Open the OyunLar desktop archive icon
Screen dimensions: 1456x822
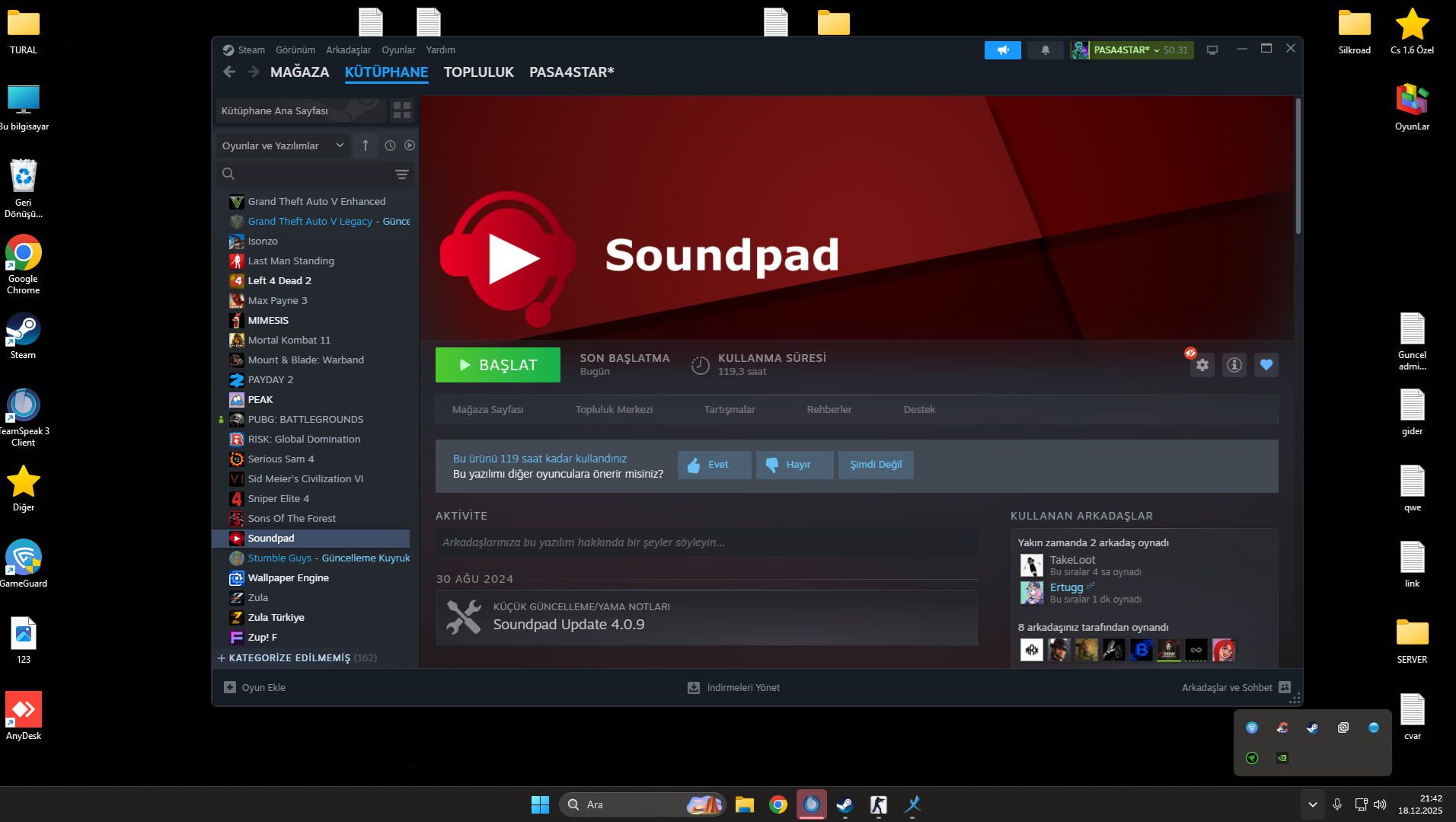tap(1412, 107)
